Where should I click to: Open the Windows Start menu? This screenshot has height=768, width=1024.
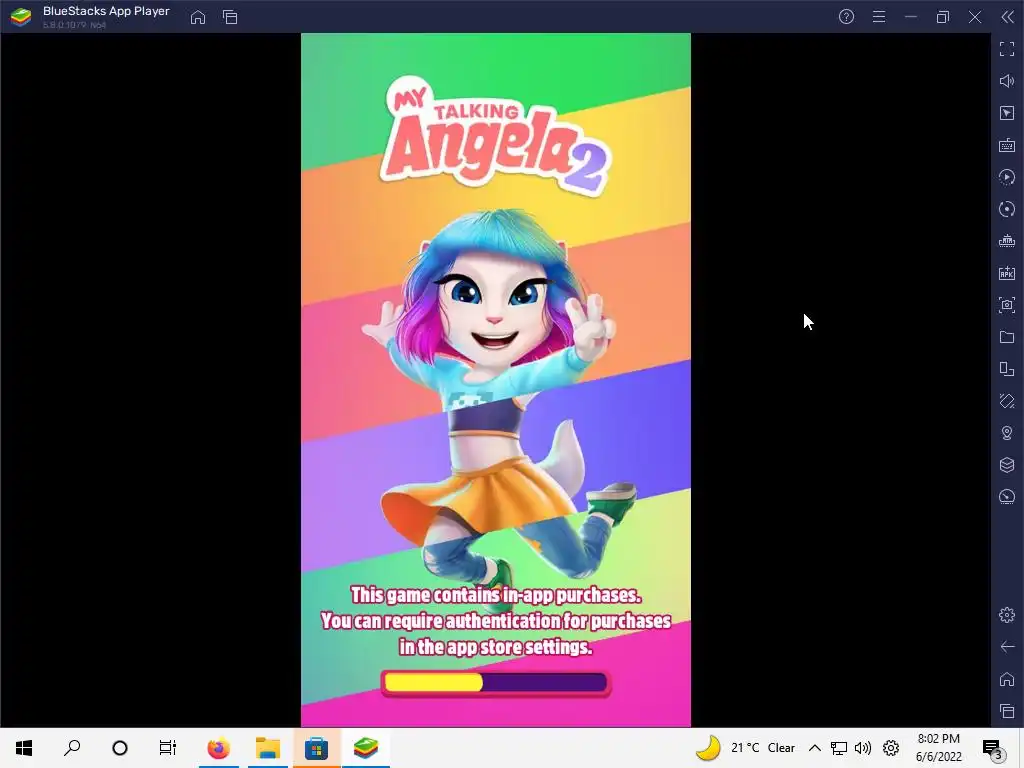click(x=24, y=748)
